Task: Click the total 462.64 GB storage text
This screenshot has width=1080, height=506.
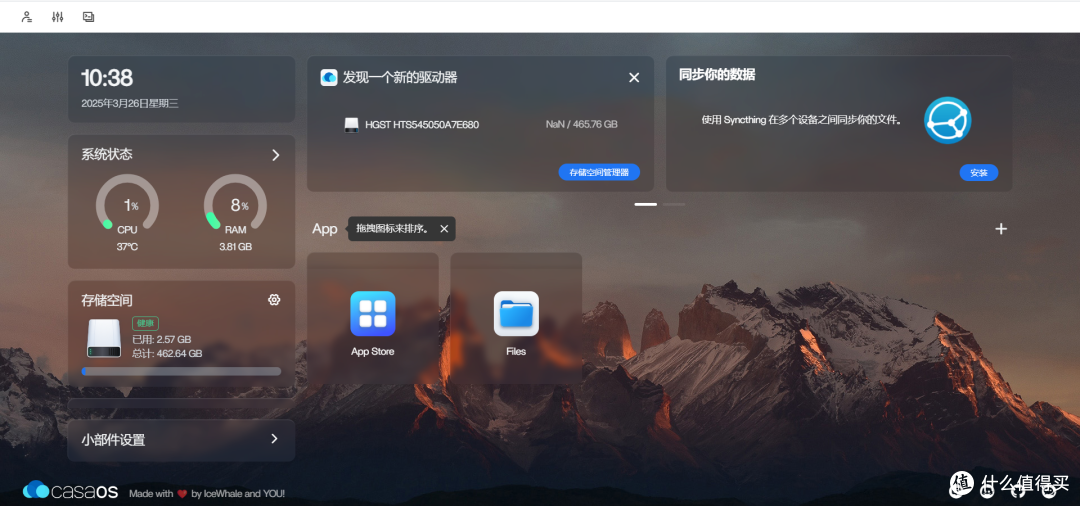Action: 167,353
